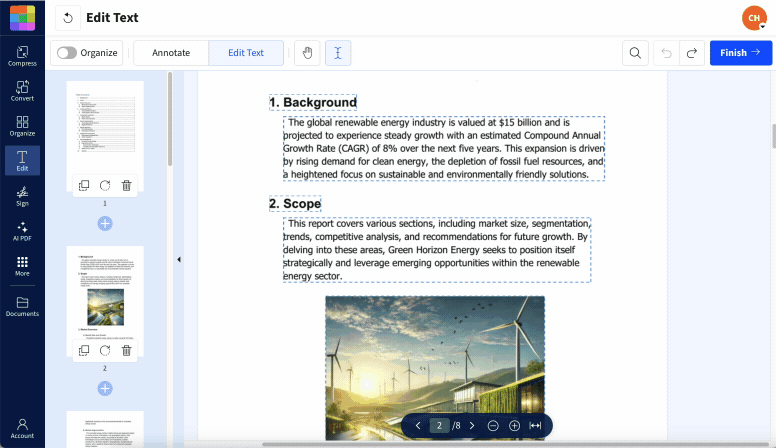The width and height of the screenshot is (776, 448).
Task: Delete page 1 with trash icon
Action: point(127,186)
